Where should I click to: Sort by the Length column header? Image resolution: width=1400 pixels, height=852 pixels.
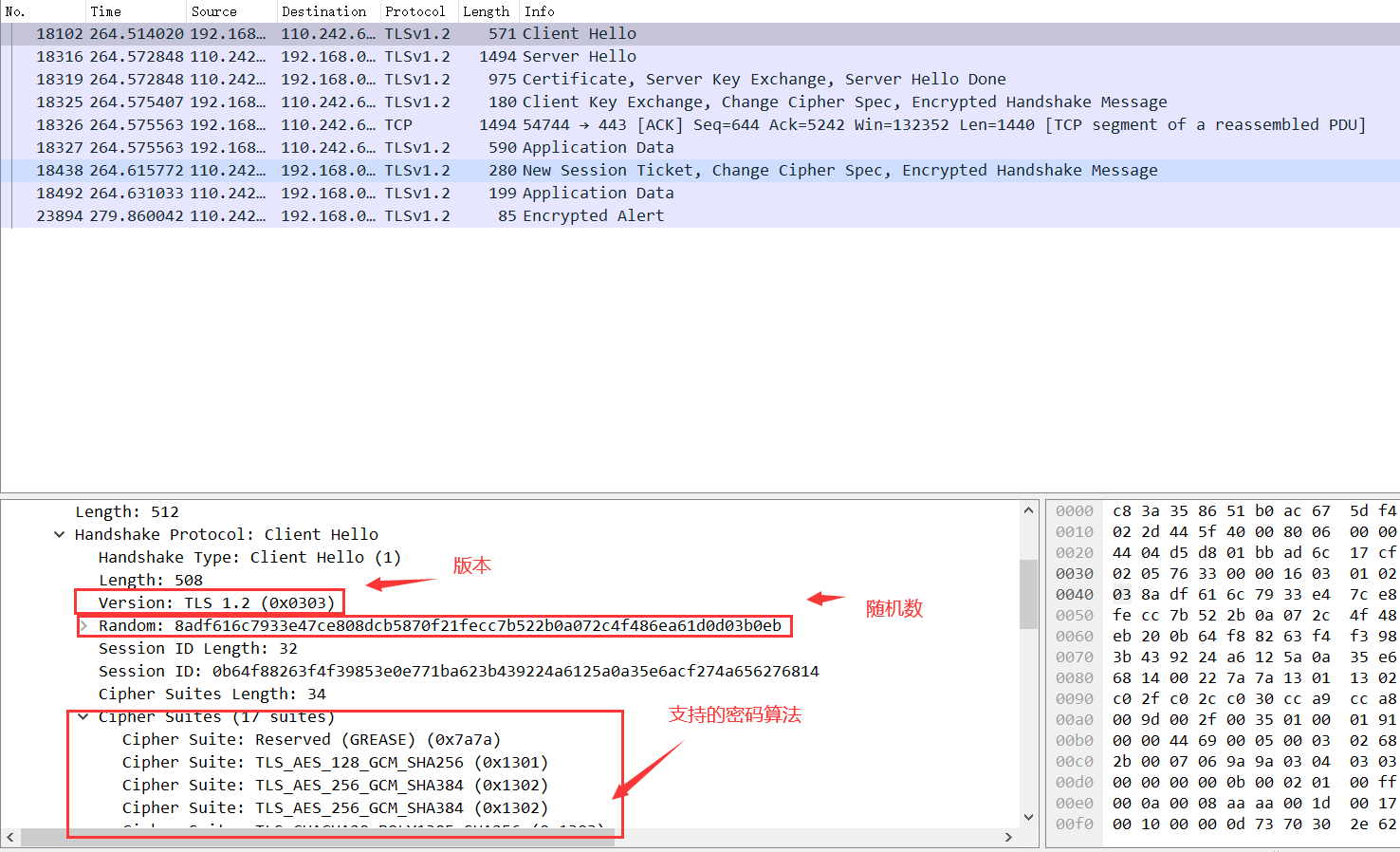(488, 11)
